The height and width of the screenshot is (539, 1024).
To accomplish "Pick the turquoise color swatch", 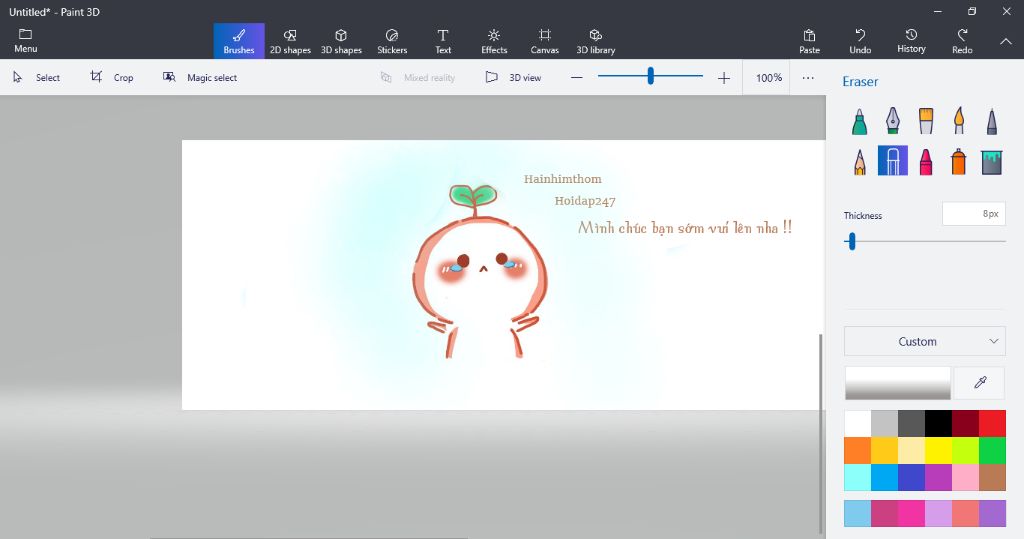I will click(884, 477).
